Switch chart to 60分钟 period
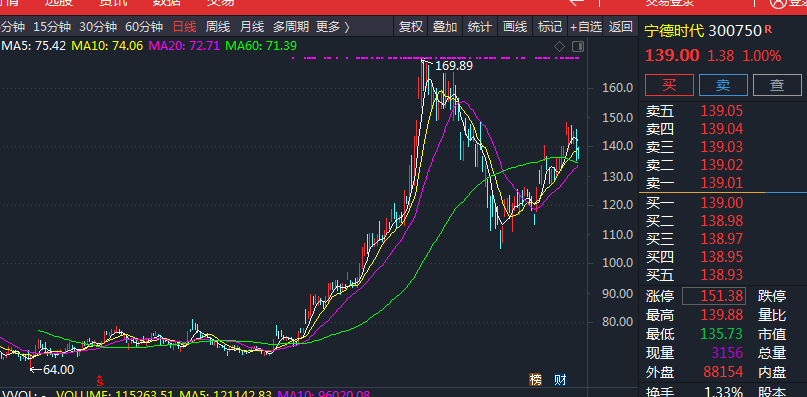The width and height of the screenshot is (807, 397). [x=144, y=27]
